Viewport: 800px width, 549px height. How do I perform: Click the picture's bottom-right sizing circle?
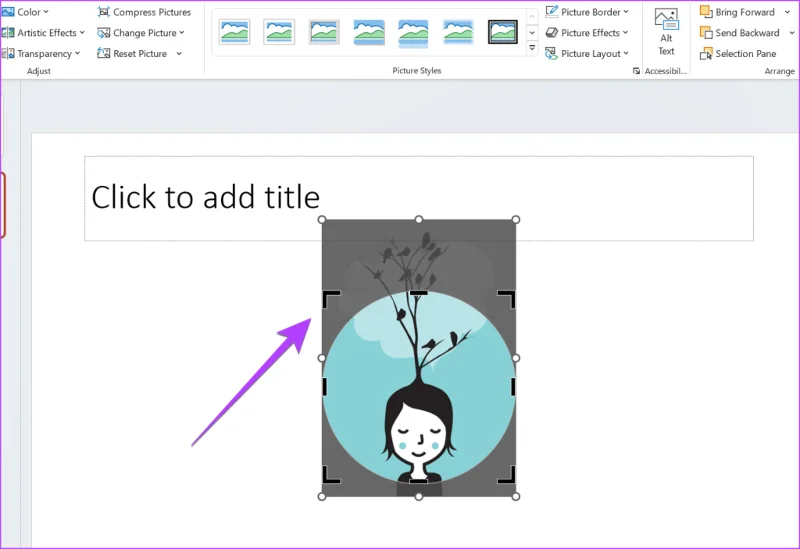pos(516,496)
